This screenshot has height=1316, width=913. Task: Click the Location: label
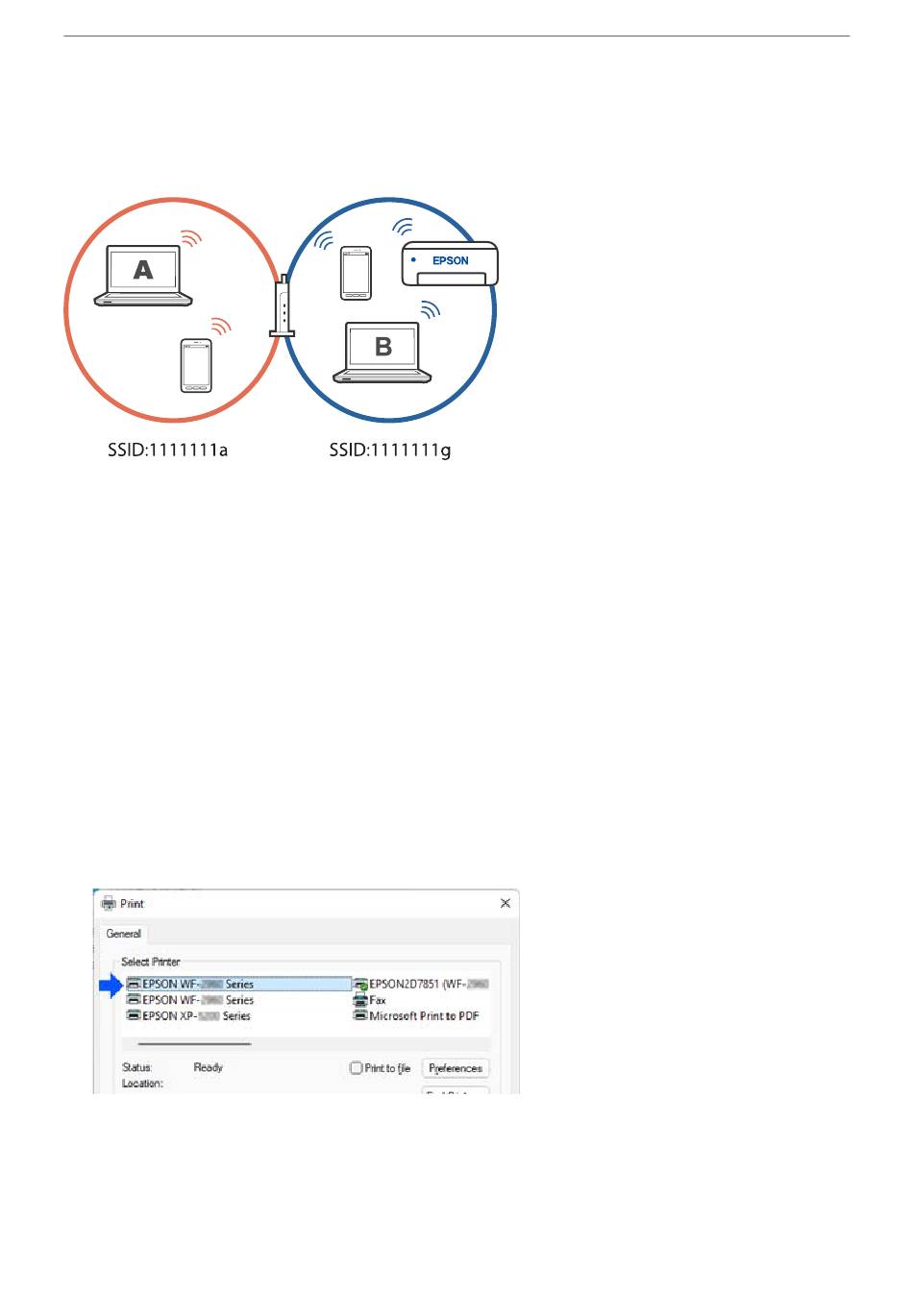(142, 1084)
